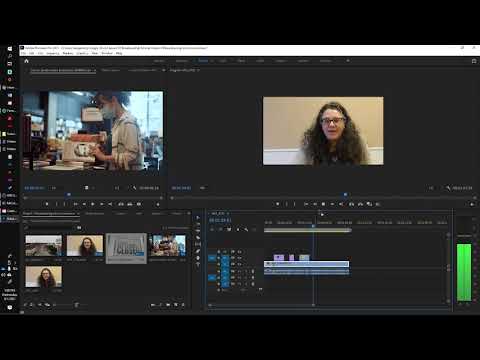Add marker in Program monitor
Image resolution: width=480 pixels, height=360 pixels.
point(277,204)
